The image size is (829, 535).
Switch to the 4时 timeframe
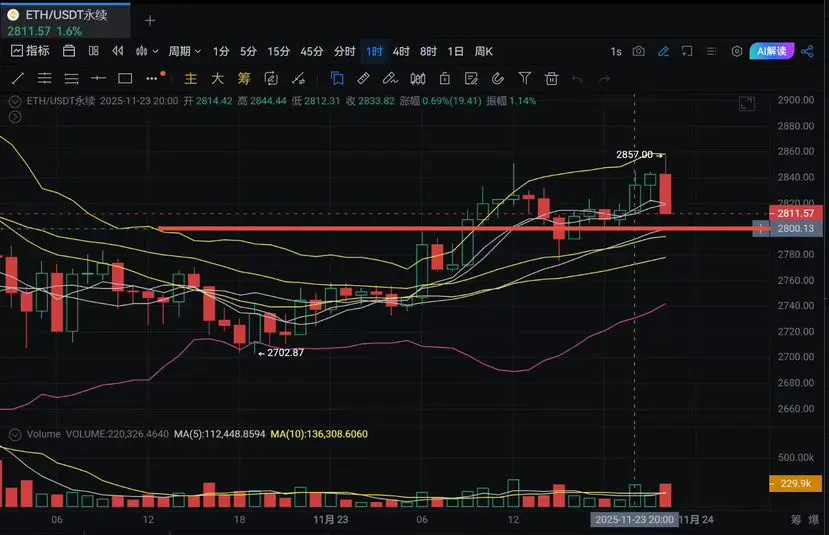coord(401,51)
